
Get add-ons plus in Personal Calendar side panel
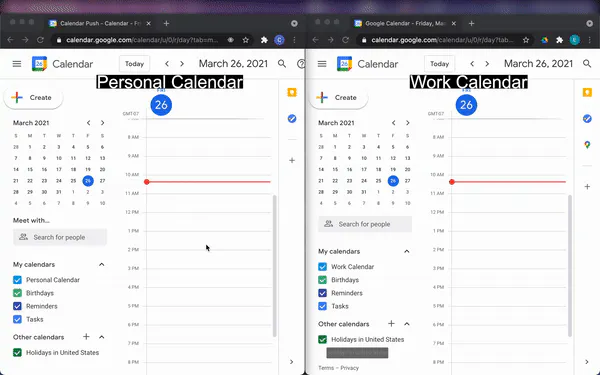click(x=292, y=160)
